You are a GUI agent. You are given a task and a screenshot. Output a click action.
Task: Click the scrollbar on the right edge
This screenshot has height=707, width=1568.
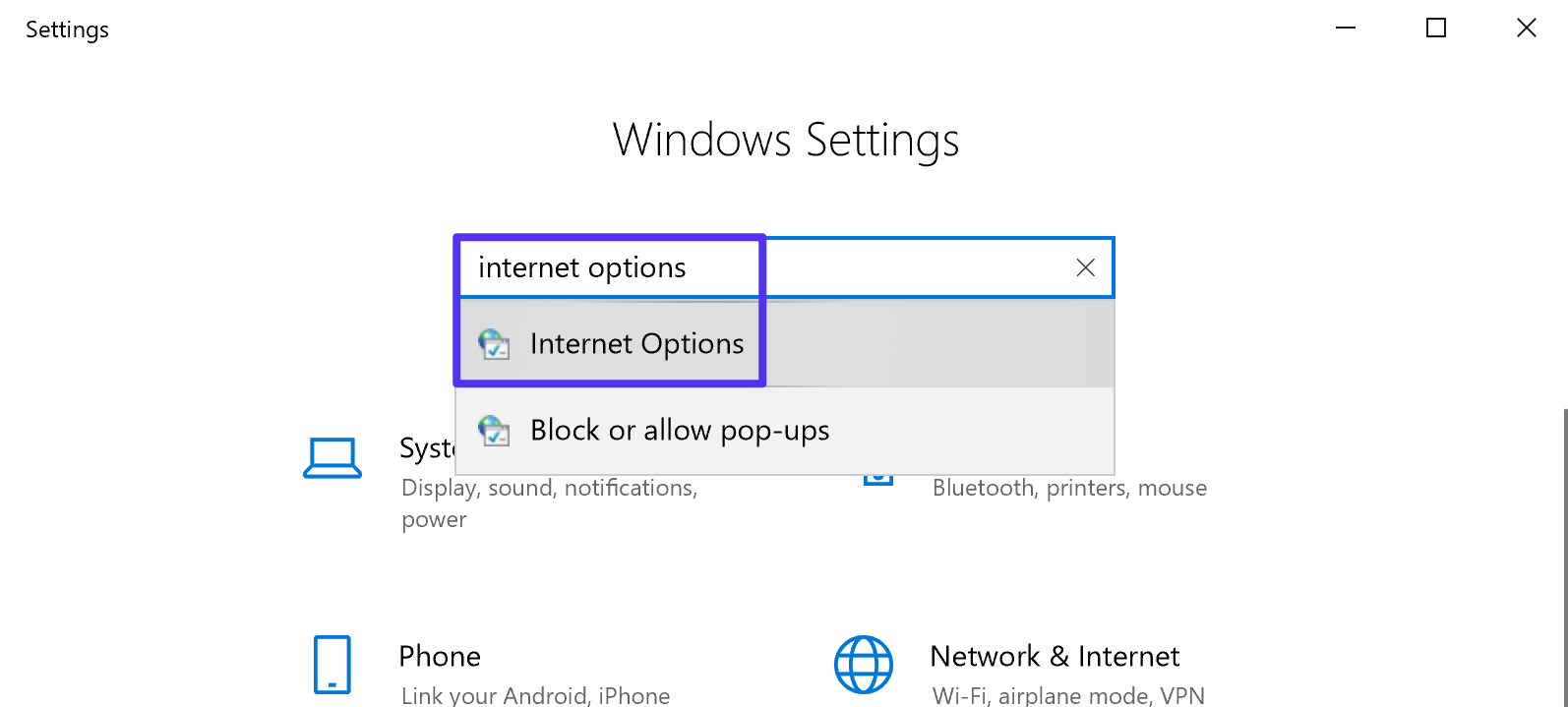pyautogui.click(x=1563, y=541)
